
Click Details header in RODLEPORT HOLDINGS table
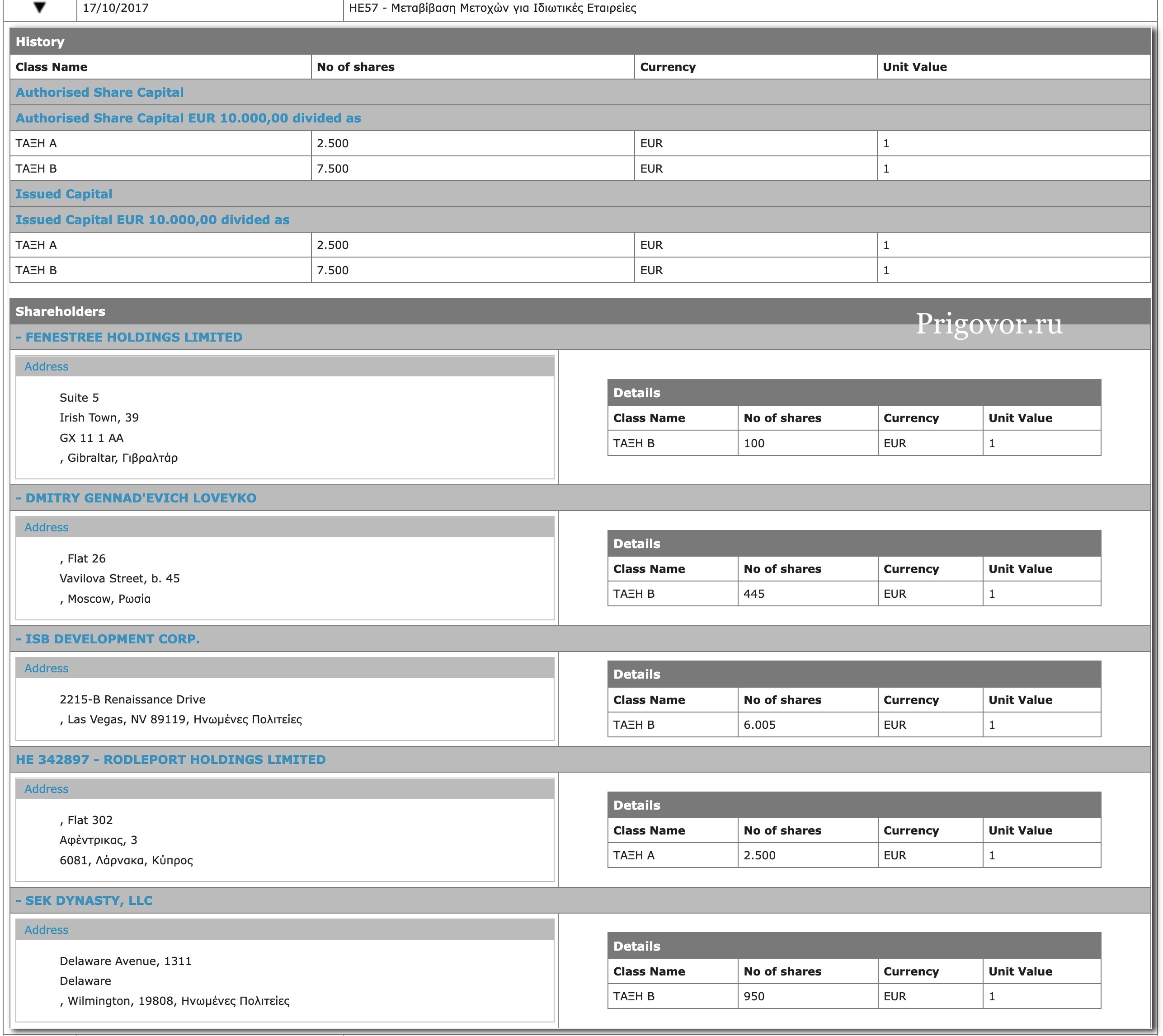coord(637,805)
